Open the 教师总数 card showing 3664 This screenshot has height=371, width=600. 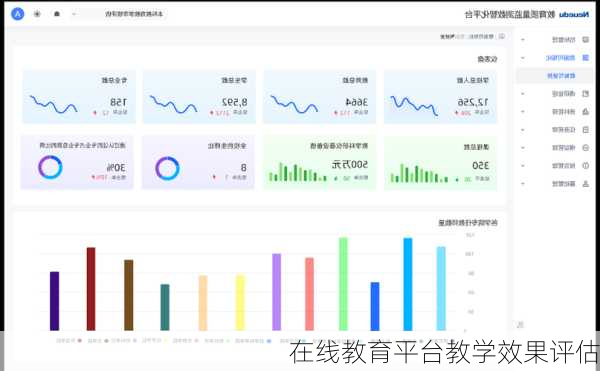tap(320, 97)
